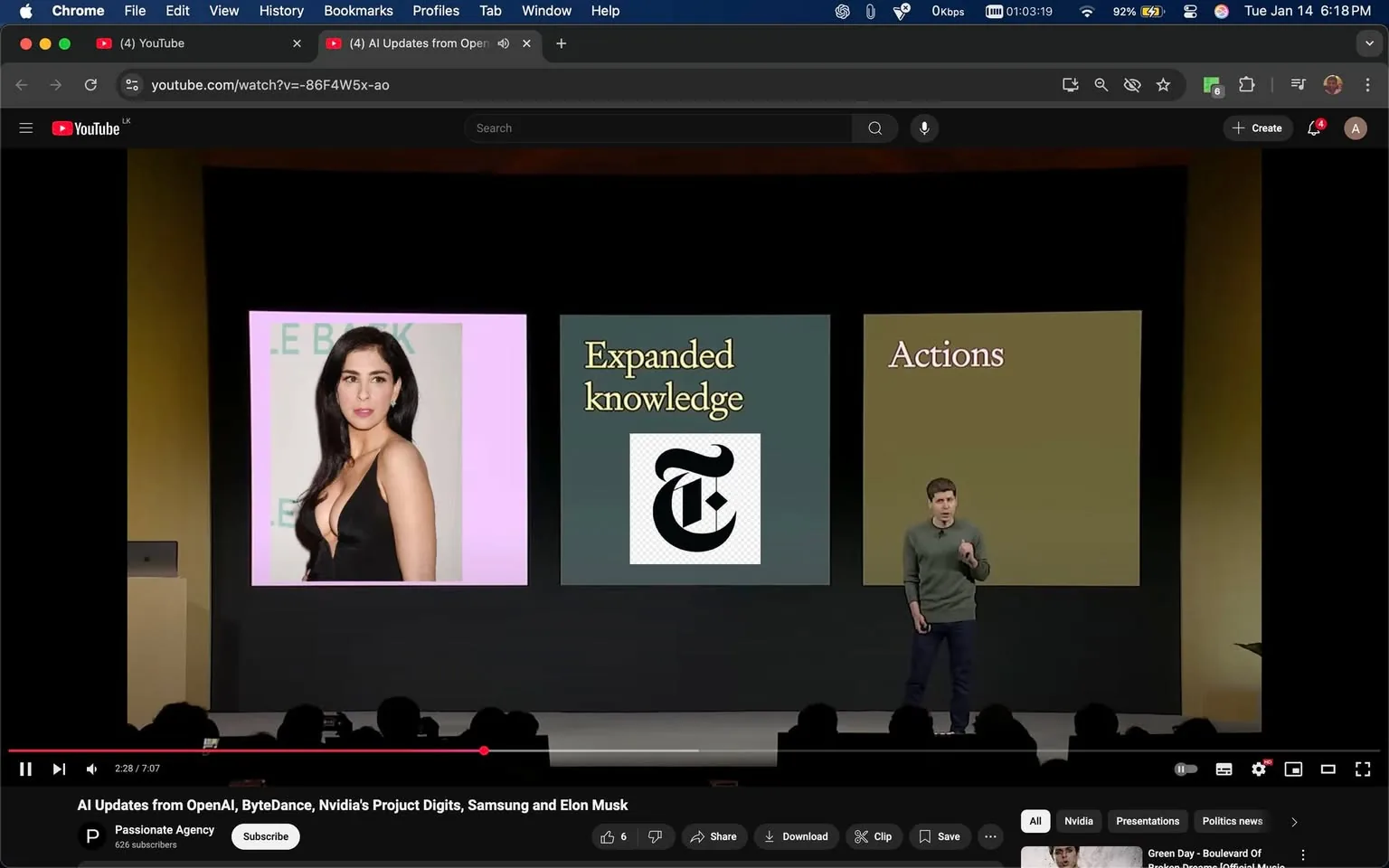Open Chrome's extensions puzzle icon
The image size is (1389, 868).
(x=1245, y=84)
